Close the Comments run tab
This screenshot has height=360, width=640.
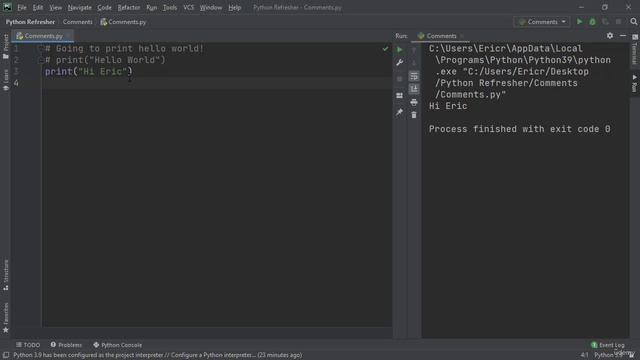[462, 36]
